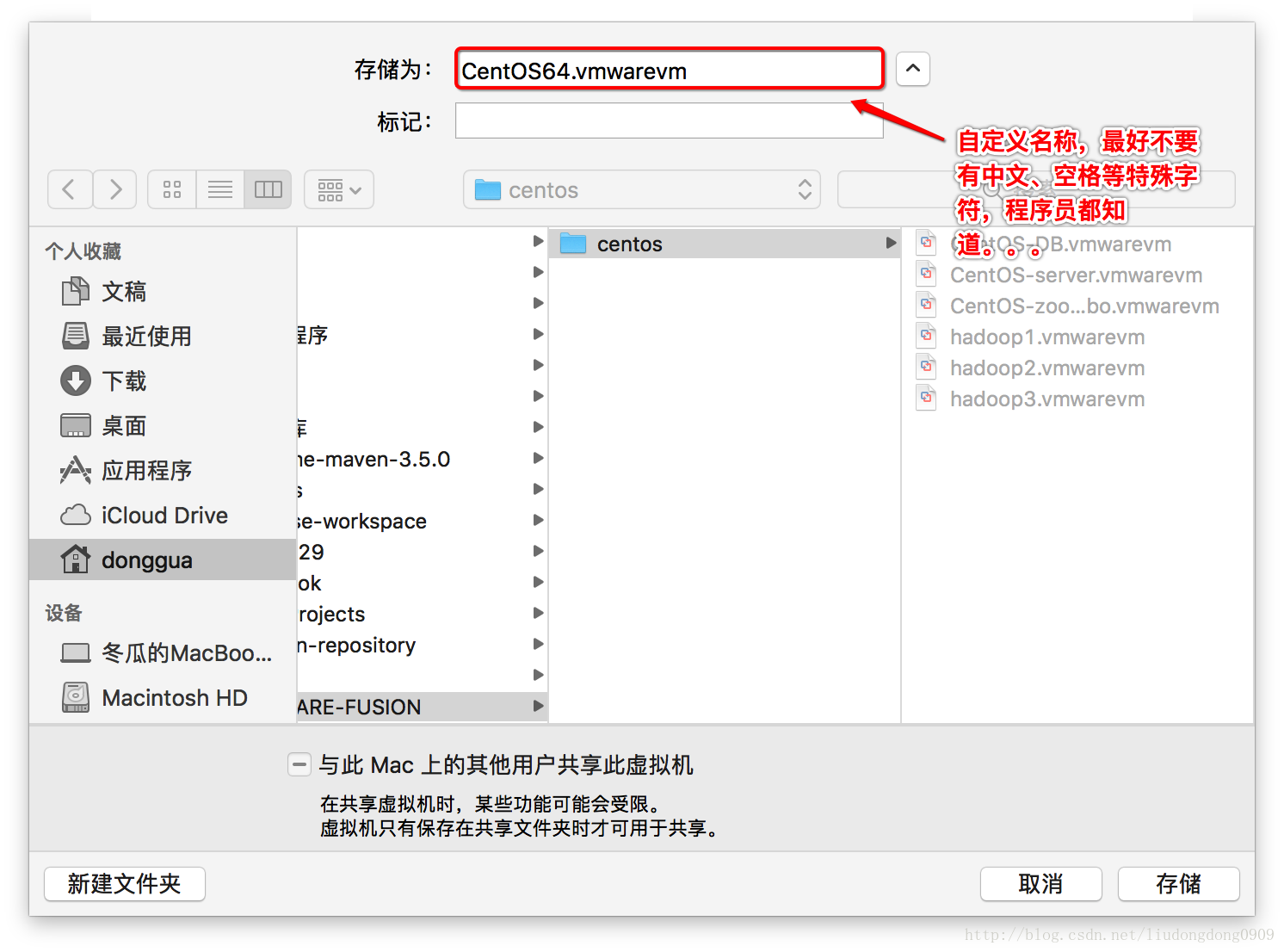Open 桌面 in the sidebar
The width and height of the screenshot is (1284, 952).
[163, 425]
